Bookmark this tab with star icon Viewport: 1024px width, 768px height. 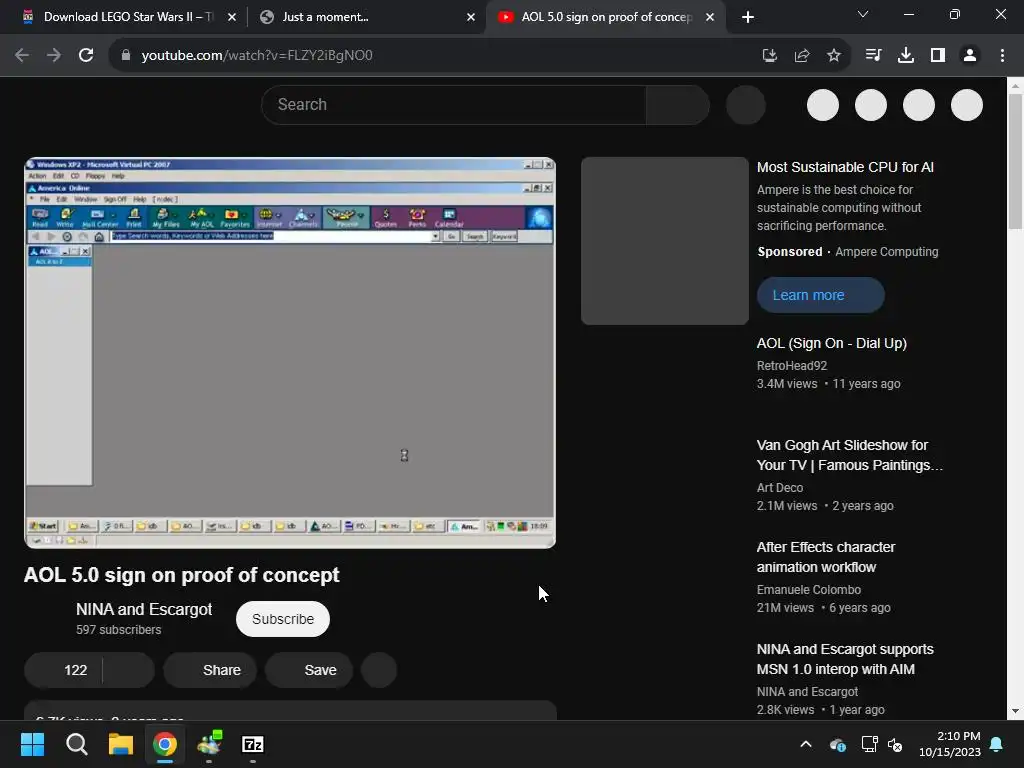tap(834, 56)
